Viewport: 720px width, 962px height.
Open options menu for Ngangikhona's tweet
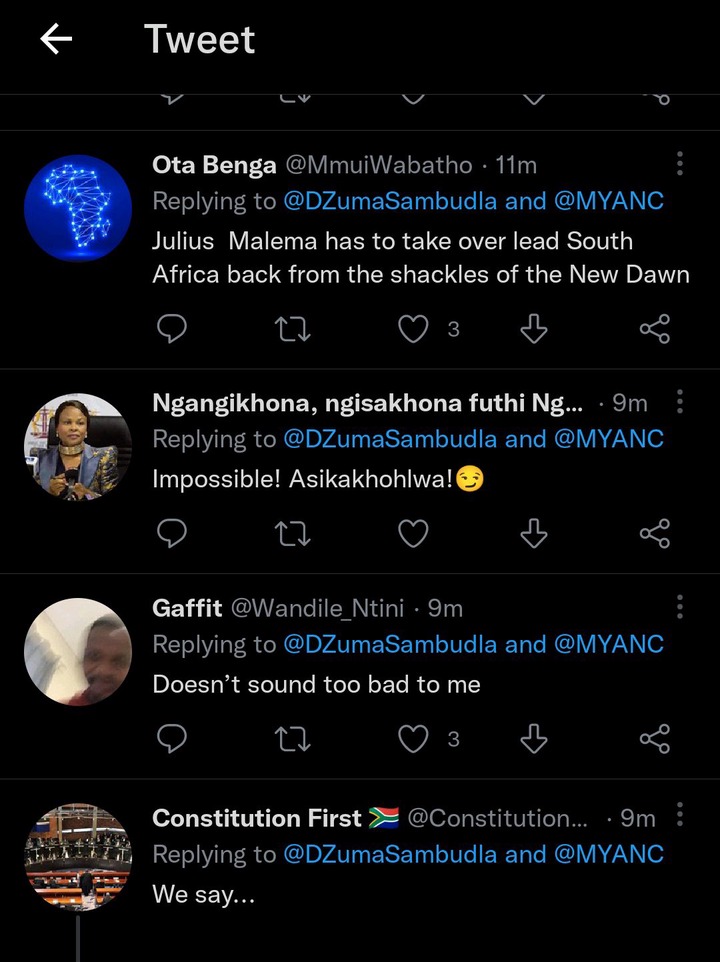(680, 402)
